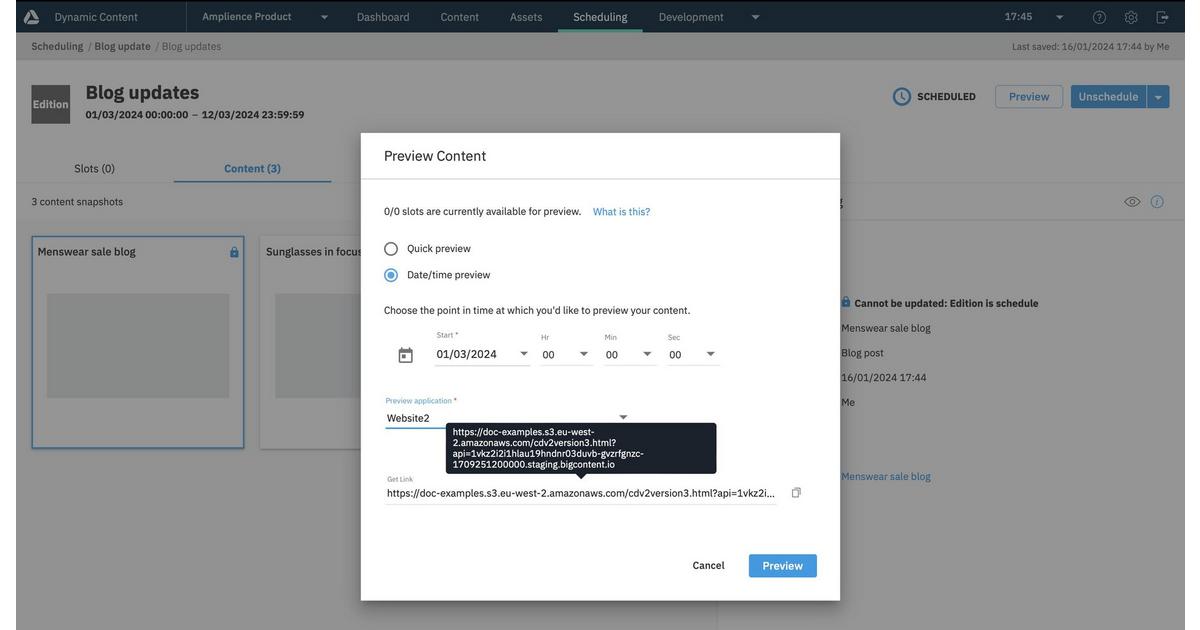Click the Blog post value in details
This screenshot has height=630, width=1200.
[x=862, y=353]
